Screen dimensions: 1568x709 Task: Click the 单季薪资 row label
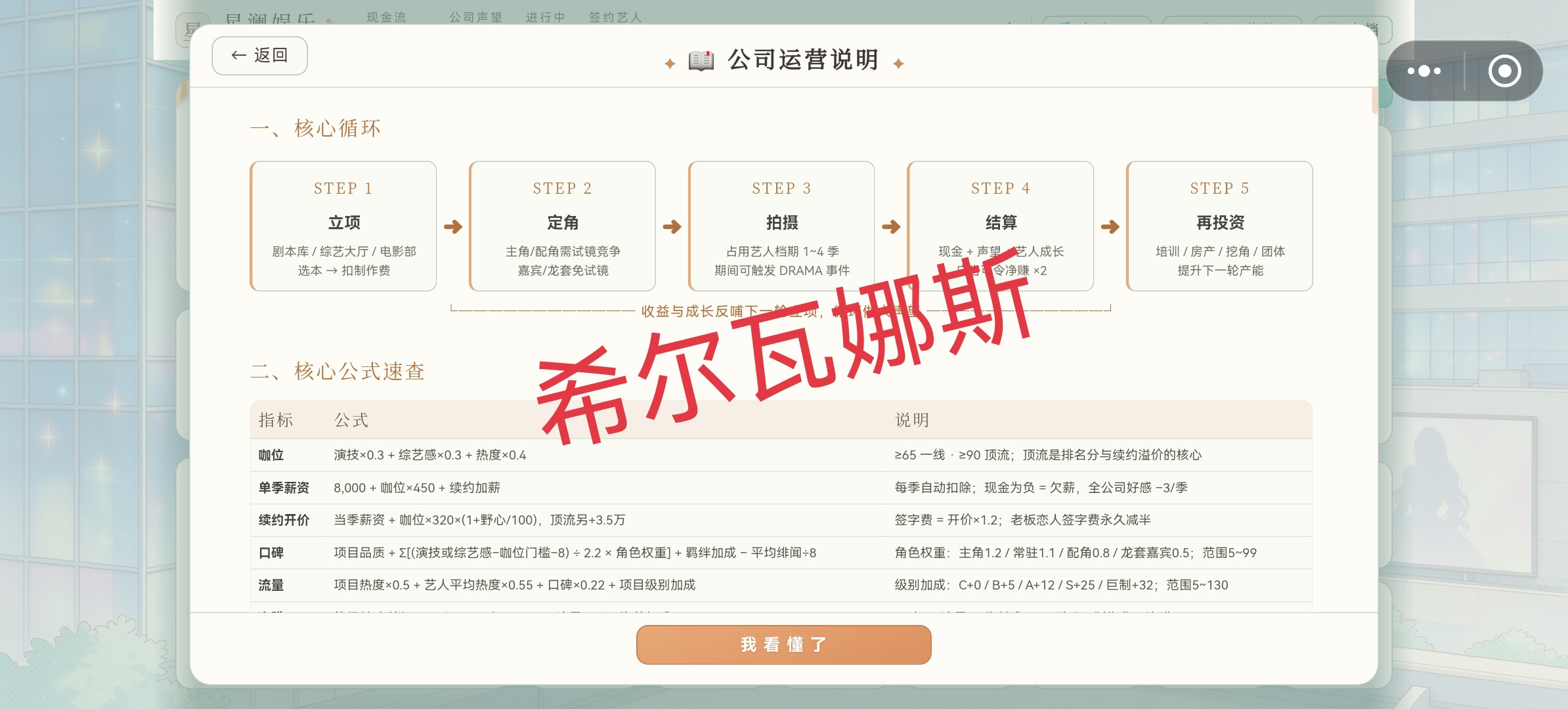284,488
